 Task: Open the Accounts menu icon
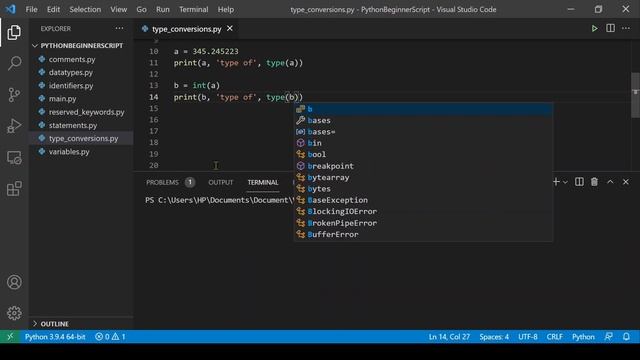[x=14, y=282]
